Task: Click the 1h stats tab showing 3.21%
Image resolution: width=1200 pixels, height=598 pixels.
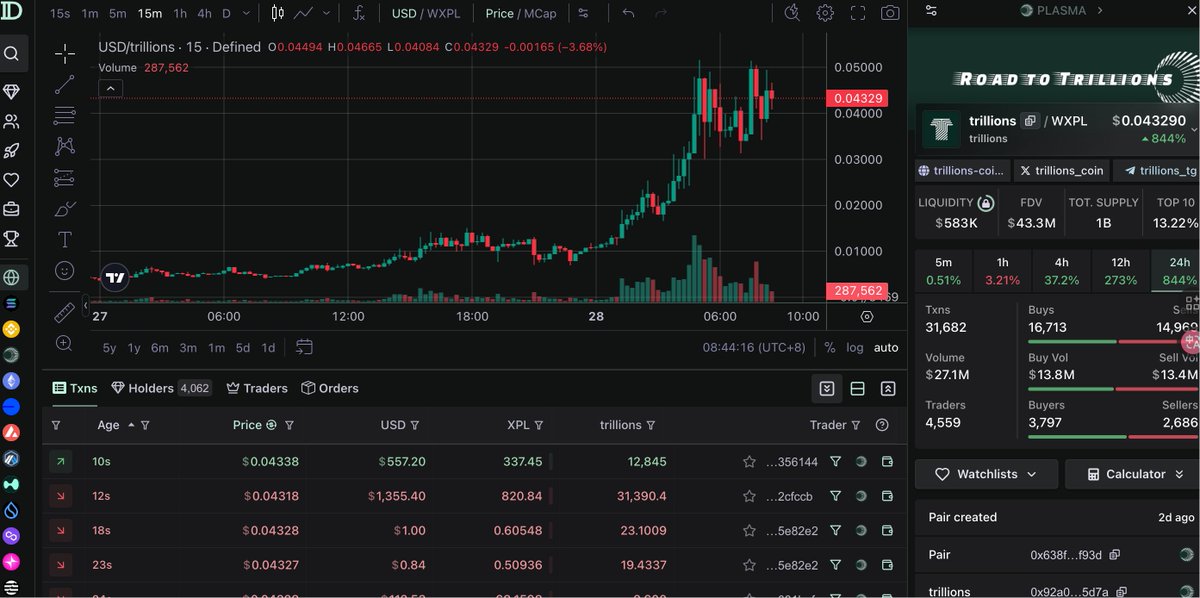Action: (1002, 271)
